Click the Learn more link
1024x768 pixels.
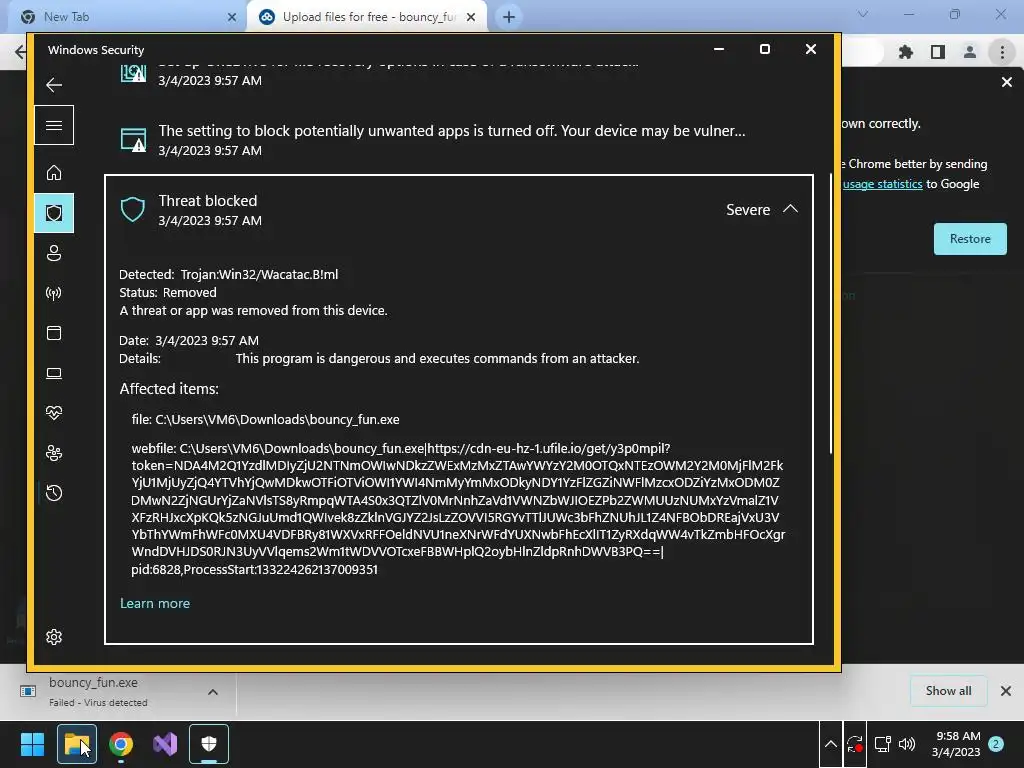[155, 603]
